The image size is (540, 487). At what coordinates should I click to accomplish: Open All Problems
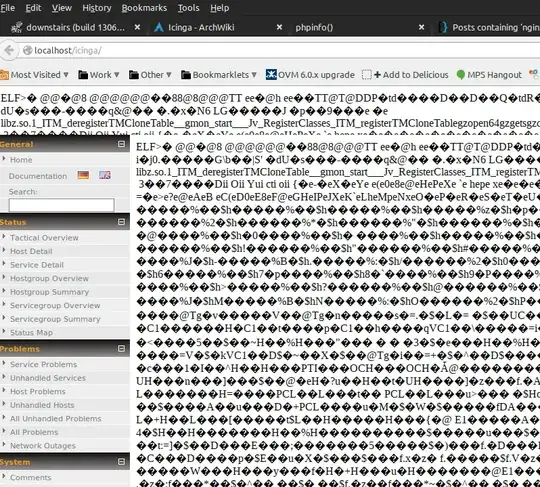[x=34, y=432]
